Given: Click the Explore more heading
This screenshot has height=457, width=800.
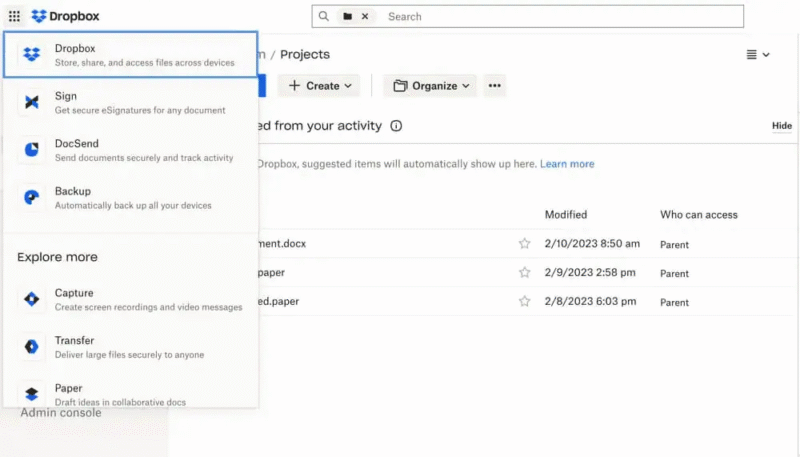Looking at the screenshot, I should [57, 257].
